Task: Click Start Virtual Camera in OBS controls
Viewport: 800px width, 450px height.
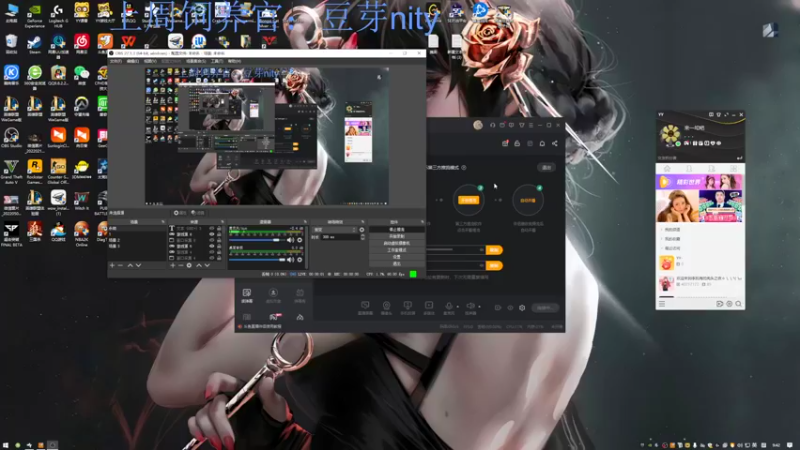Action: 396,243
